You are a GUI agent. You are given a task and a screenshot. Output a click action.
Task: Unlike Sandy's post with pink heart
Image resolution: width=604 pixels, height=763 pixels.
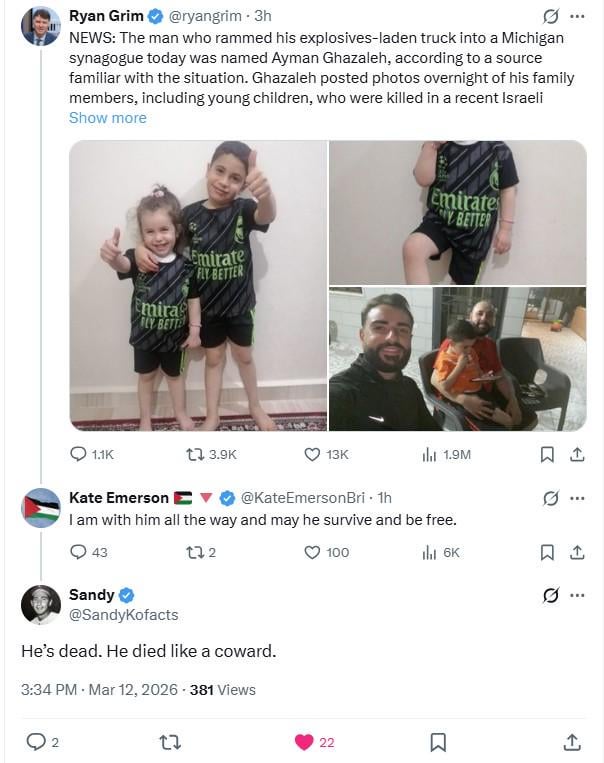(x=304, y=742)
